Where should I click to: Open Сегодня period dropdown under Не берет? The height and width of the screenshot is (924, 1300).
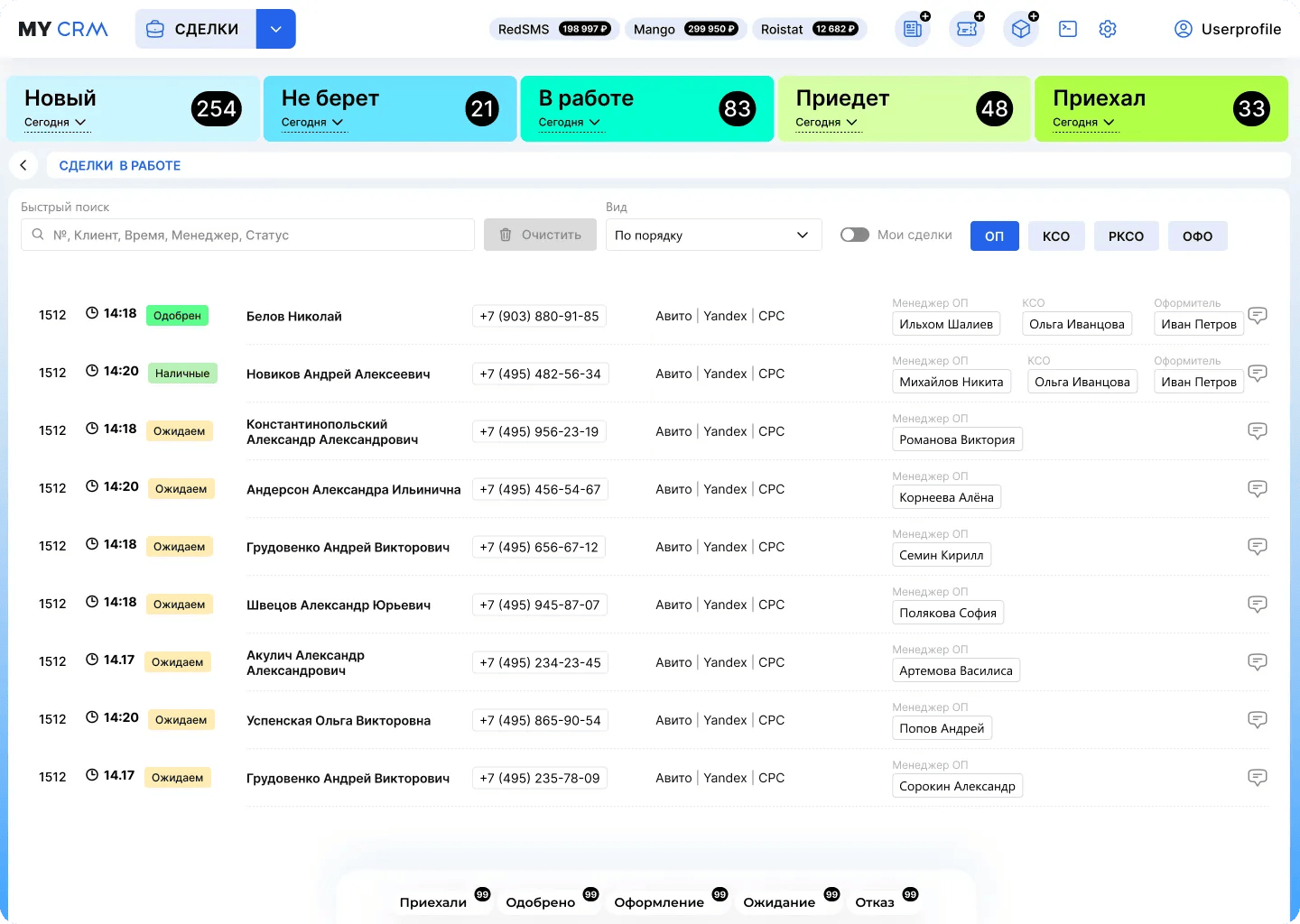[x=312, y=123]
